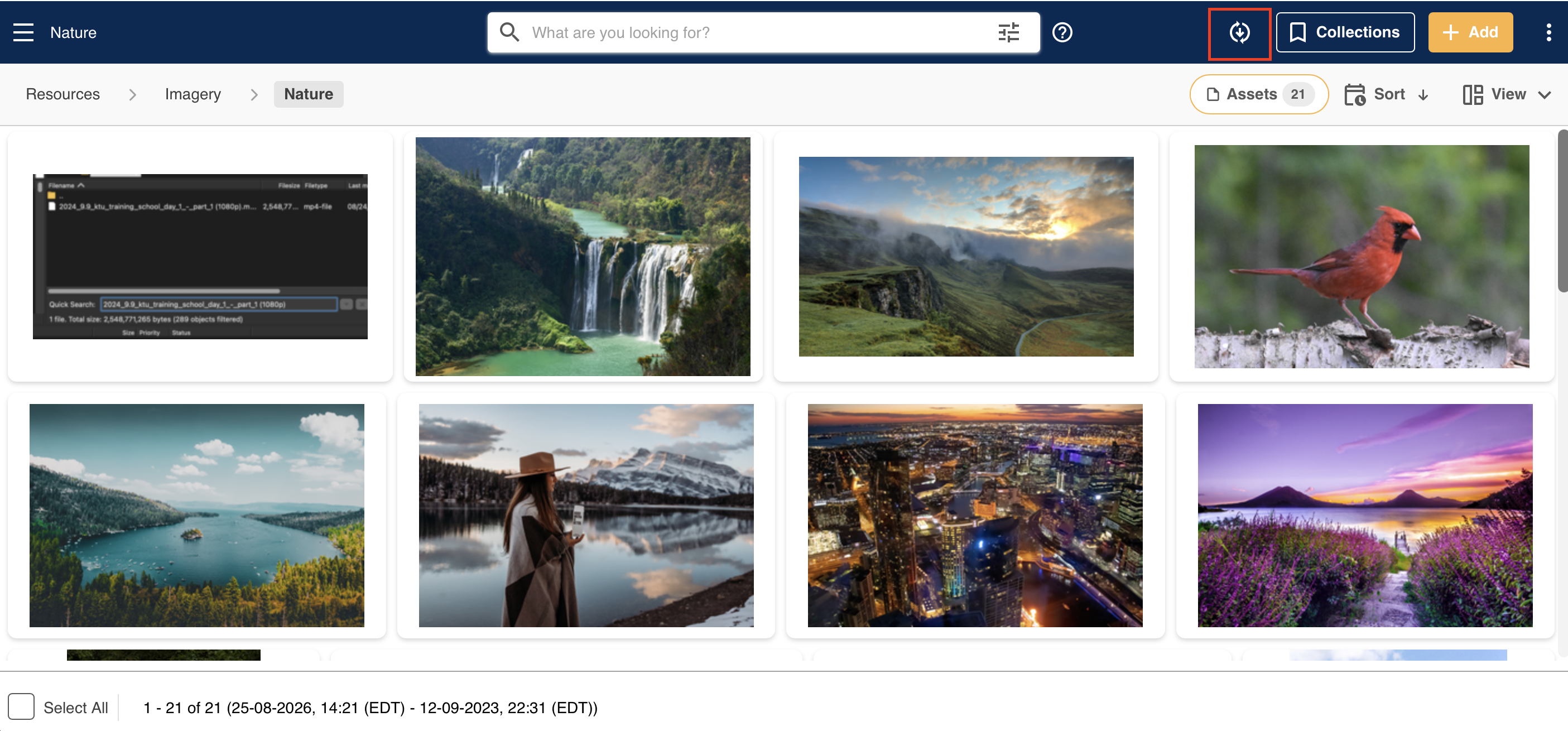Viewport: 1568px width, 731px height.
Task: Go to Imagery breadcrumb
Action: click(193, 94)
